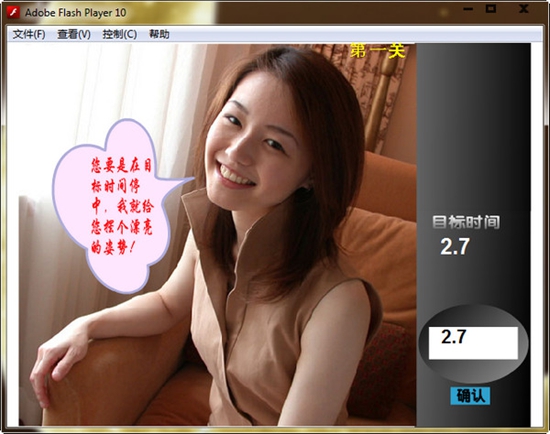Click the Flash Player icon in title bar
This screenshot has height=434, width=550.
click(14, 13)
